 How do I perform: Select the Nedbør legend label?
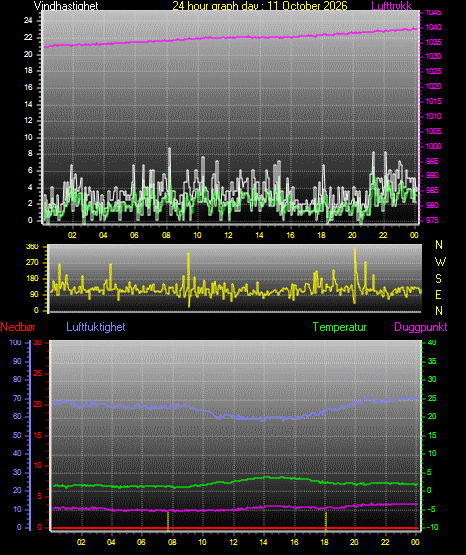pos(18,327)
